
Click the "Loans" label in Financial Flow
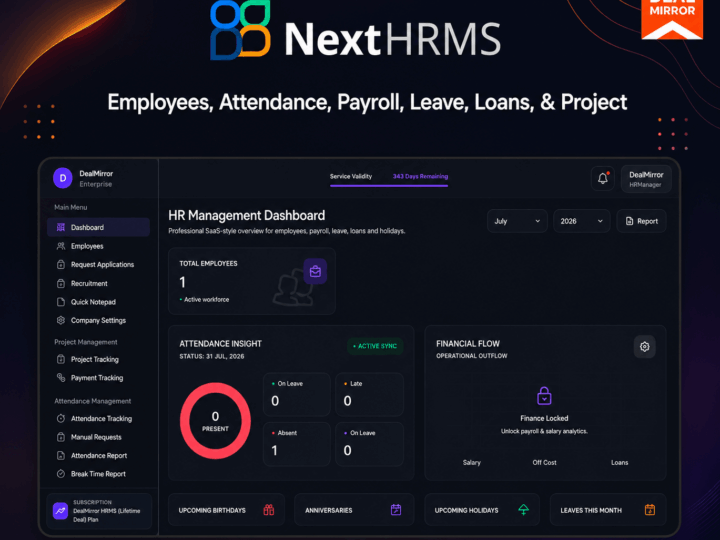click(x=619, y=462)
